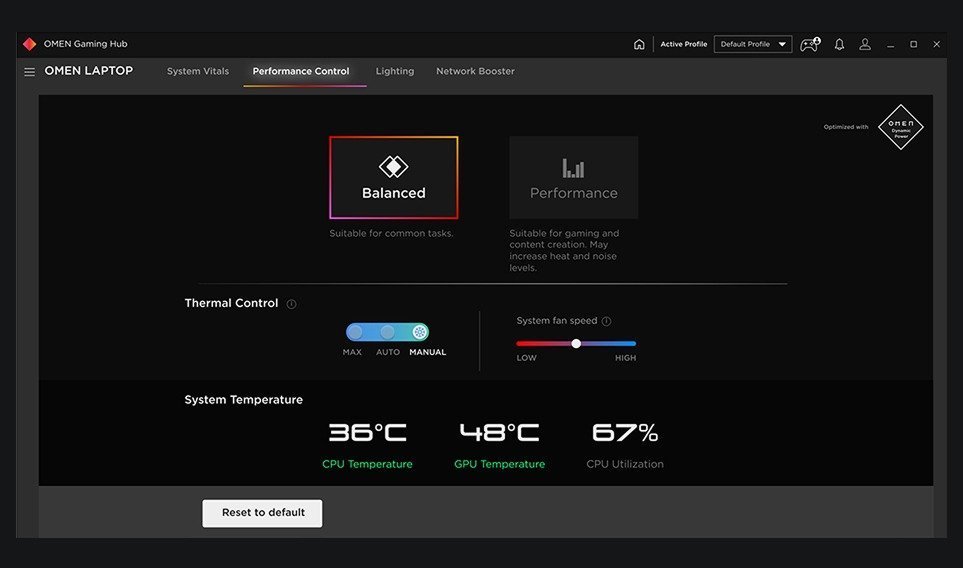Open the Network Booster tab
The height and width of the screenshot is (568, 963).
pos(475,71)
